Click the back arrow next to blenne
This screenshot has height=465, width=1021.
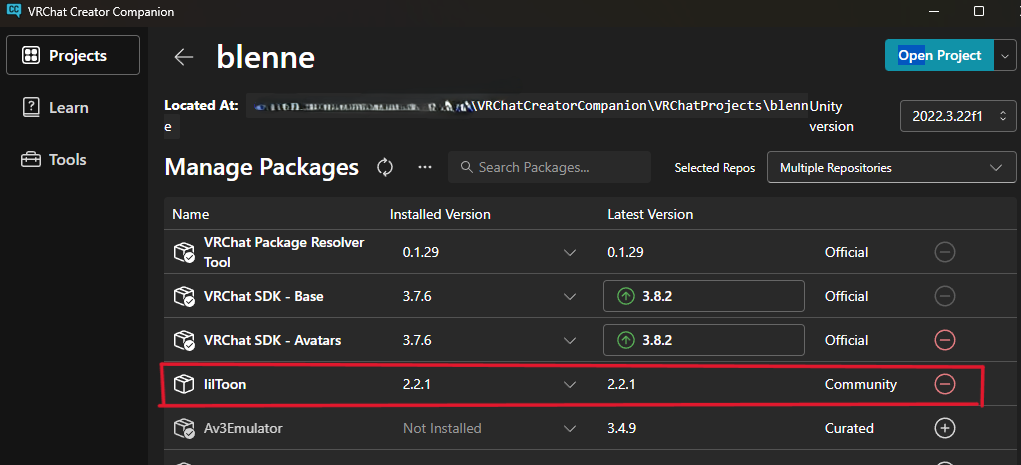(x=183, y=57)
